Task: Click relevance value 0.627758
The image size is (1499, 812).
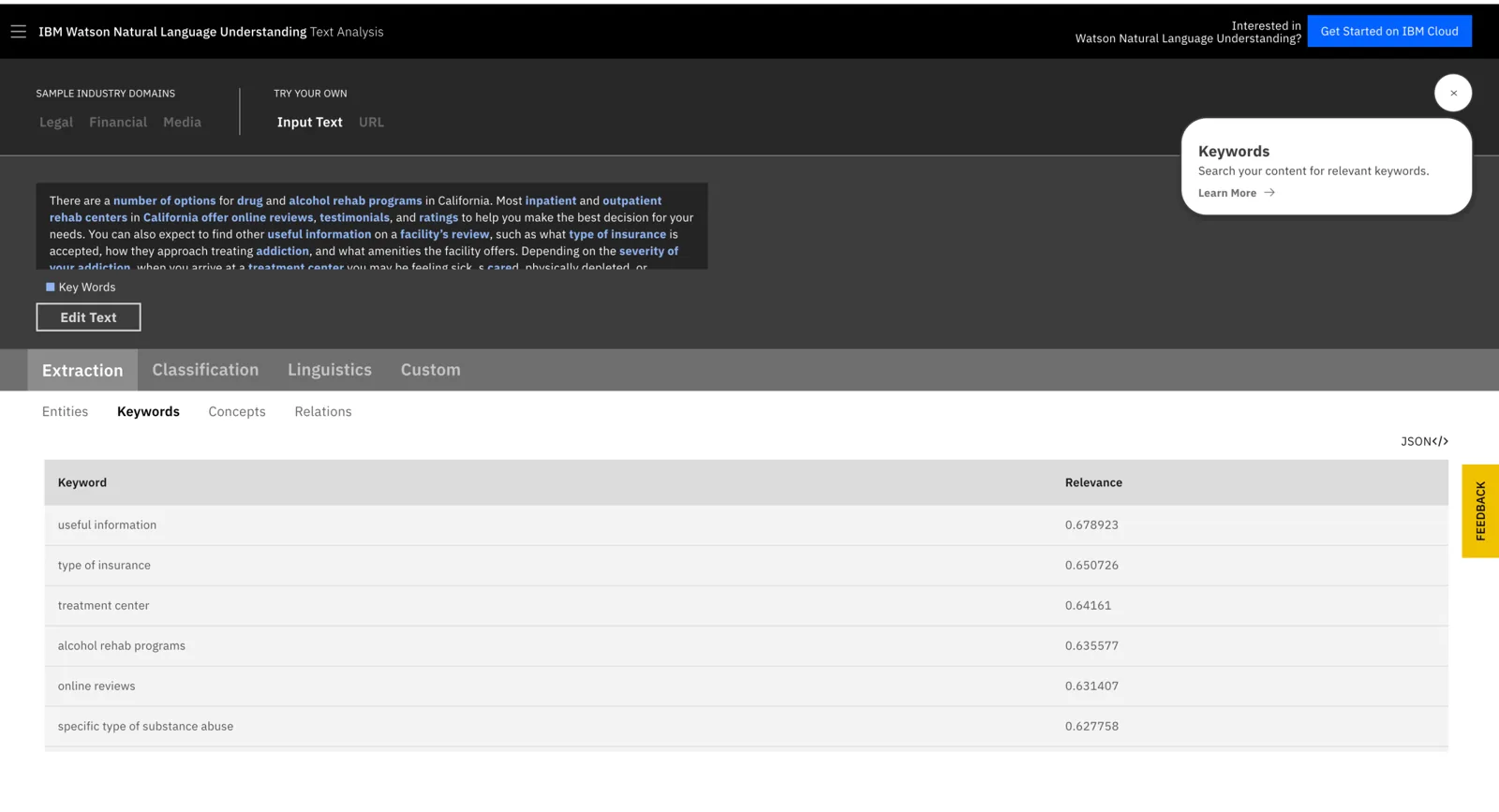Action: tap(1091, 727)
